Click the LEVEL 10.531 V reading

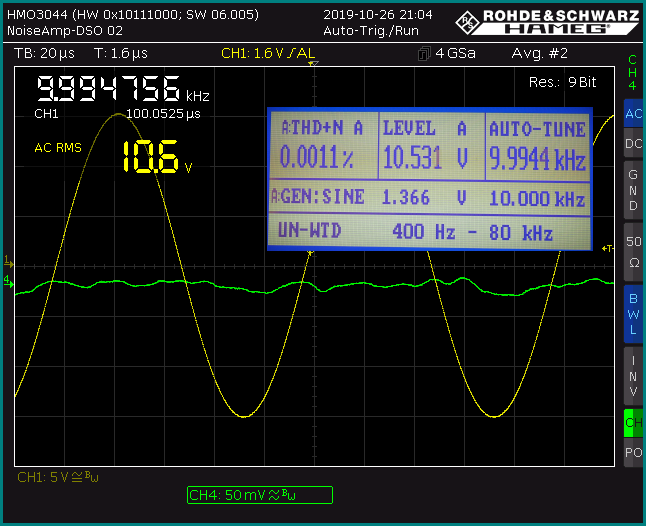(x=426, y=157)
